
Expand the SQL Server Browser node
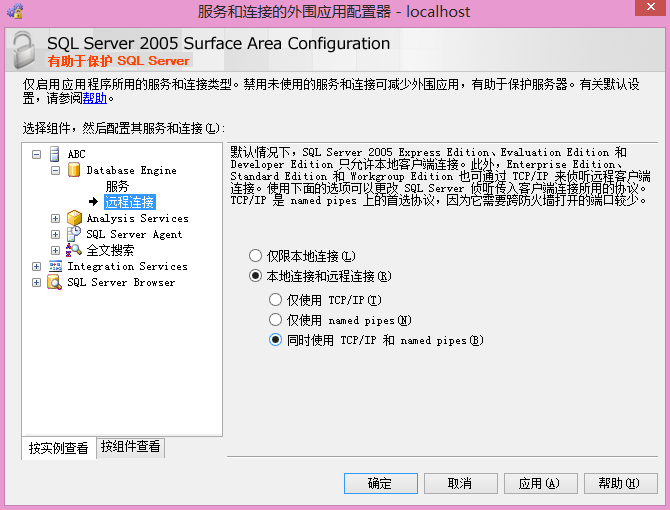point(37,283)
